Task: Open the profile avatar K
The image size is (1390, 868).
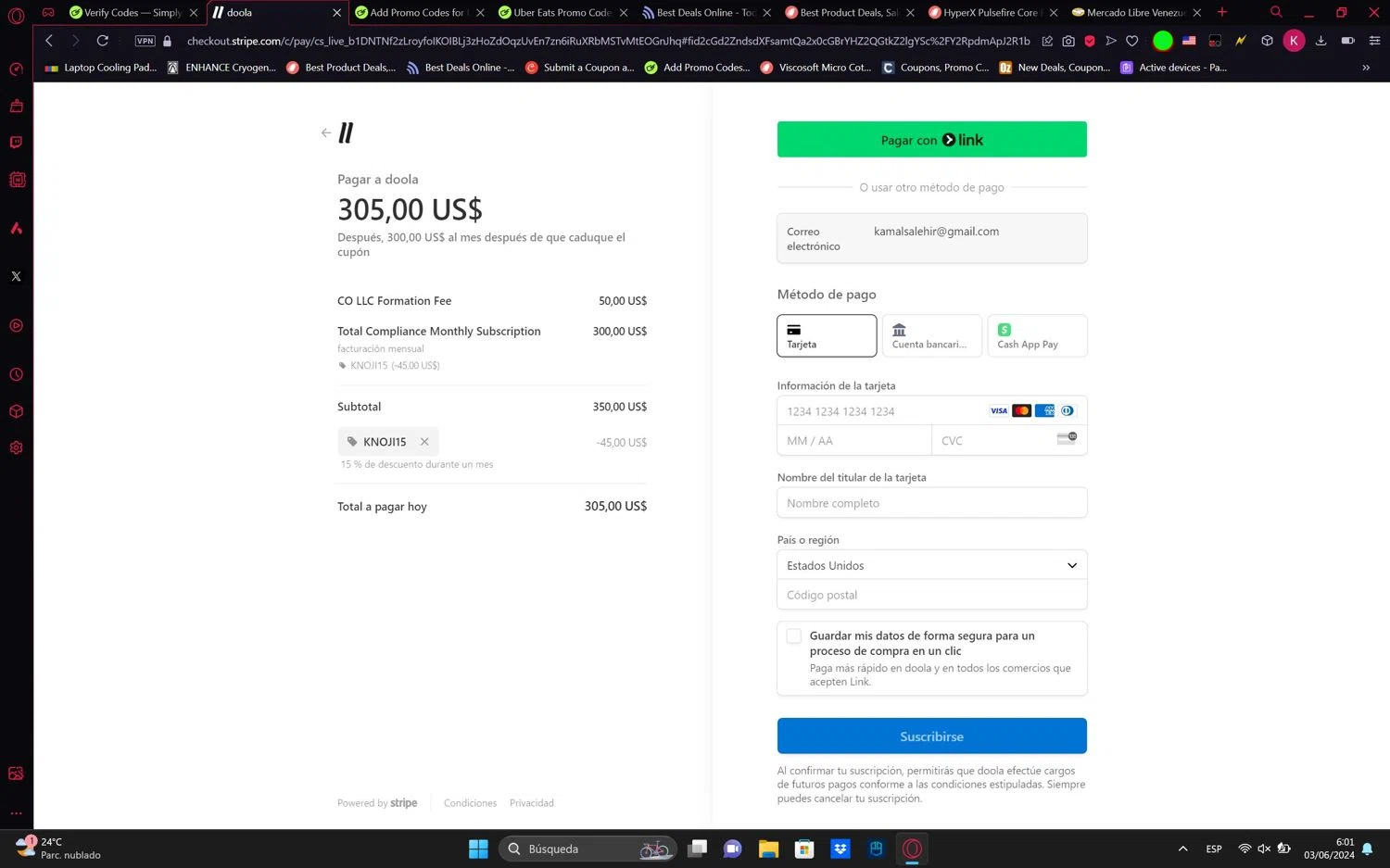Action: coord(1294,41)
